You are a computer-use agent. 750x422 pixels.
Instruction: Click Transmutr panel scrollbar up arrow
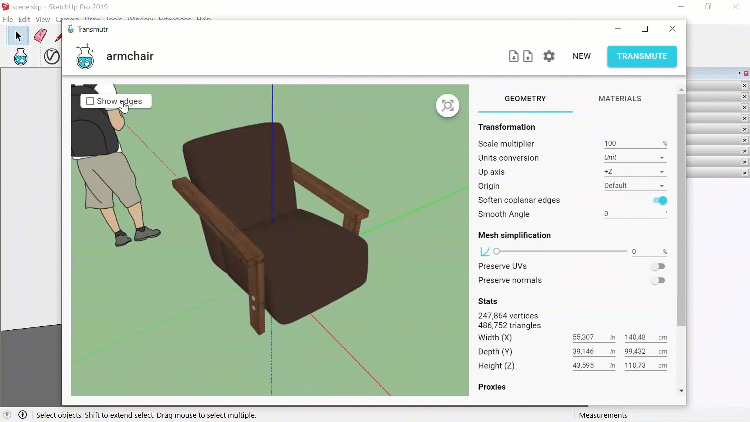681,89
